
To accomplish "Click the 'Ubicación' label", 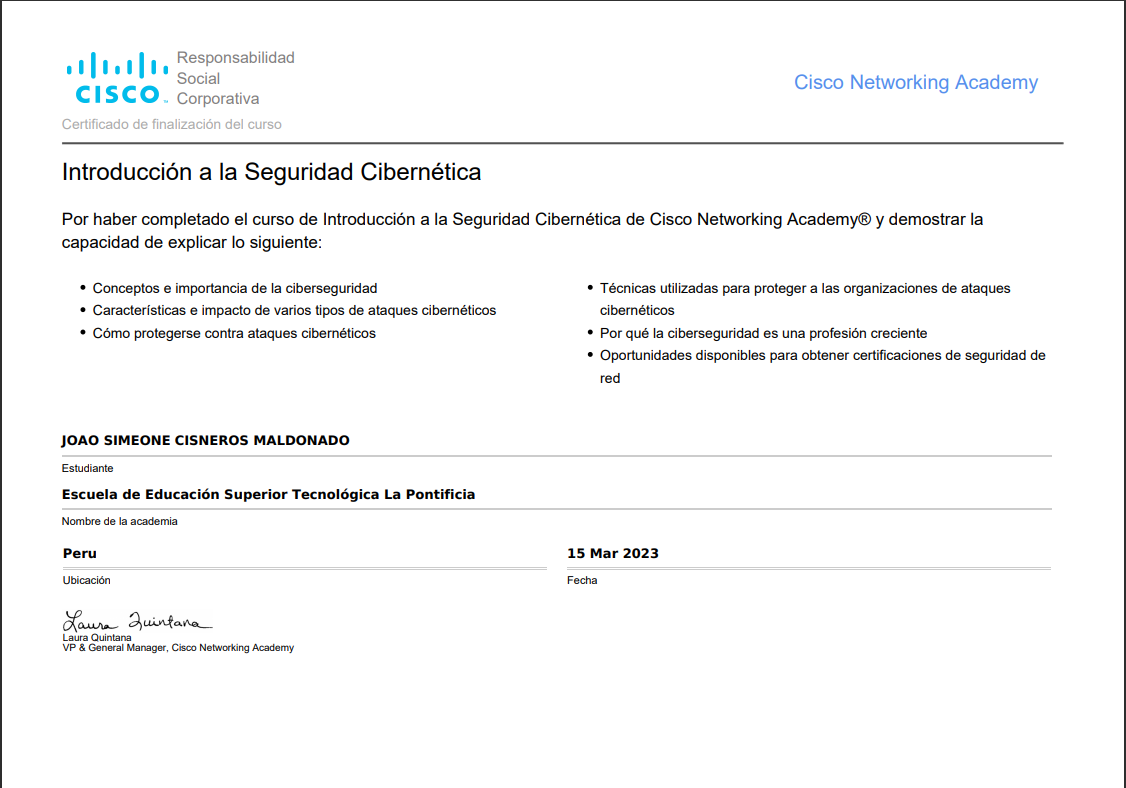I will tap(86, 580).
